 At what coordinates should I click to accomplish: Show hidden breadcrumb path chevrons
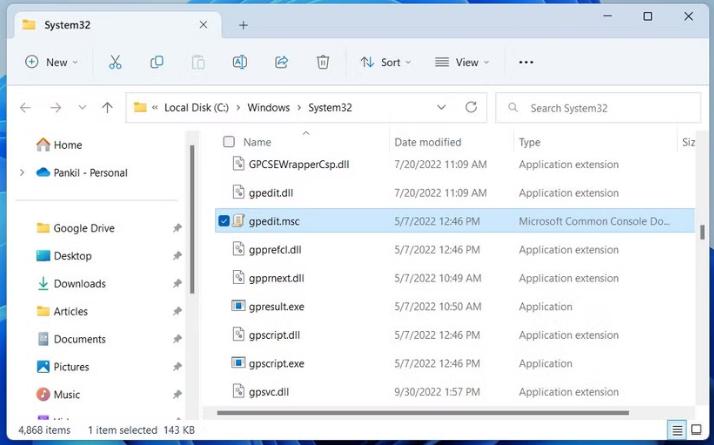(155, 108)
